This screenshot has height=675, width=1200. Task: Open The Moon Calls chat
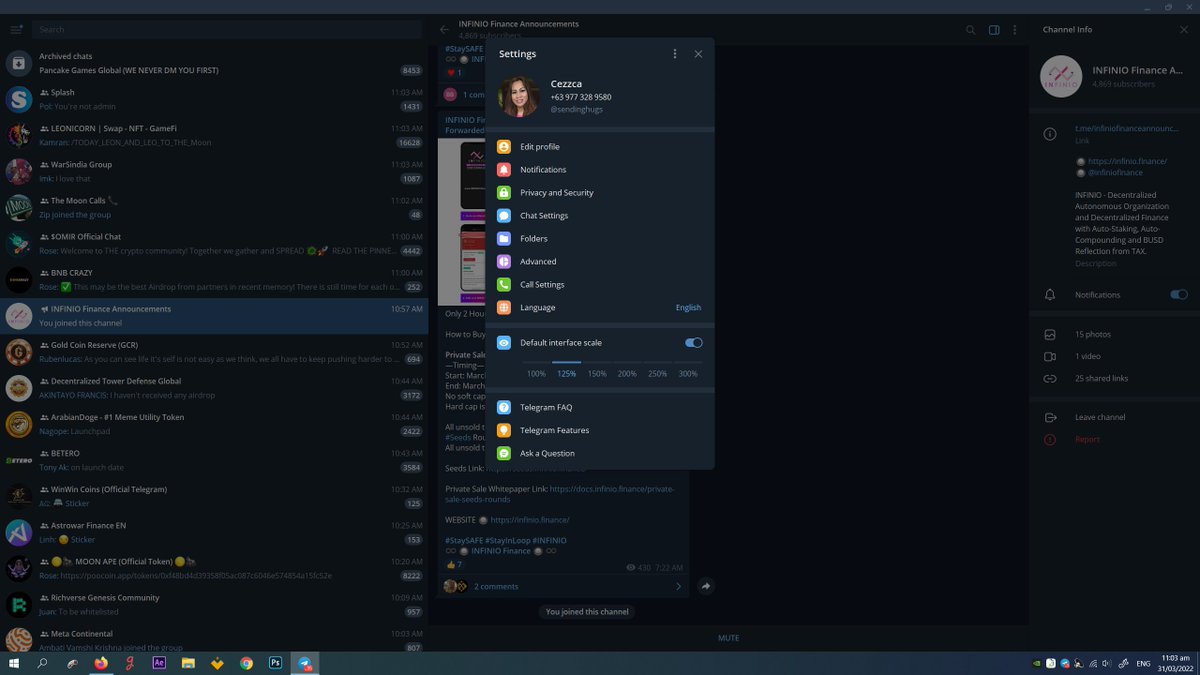(214, 208)
